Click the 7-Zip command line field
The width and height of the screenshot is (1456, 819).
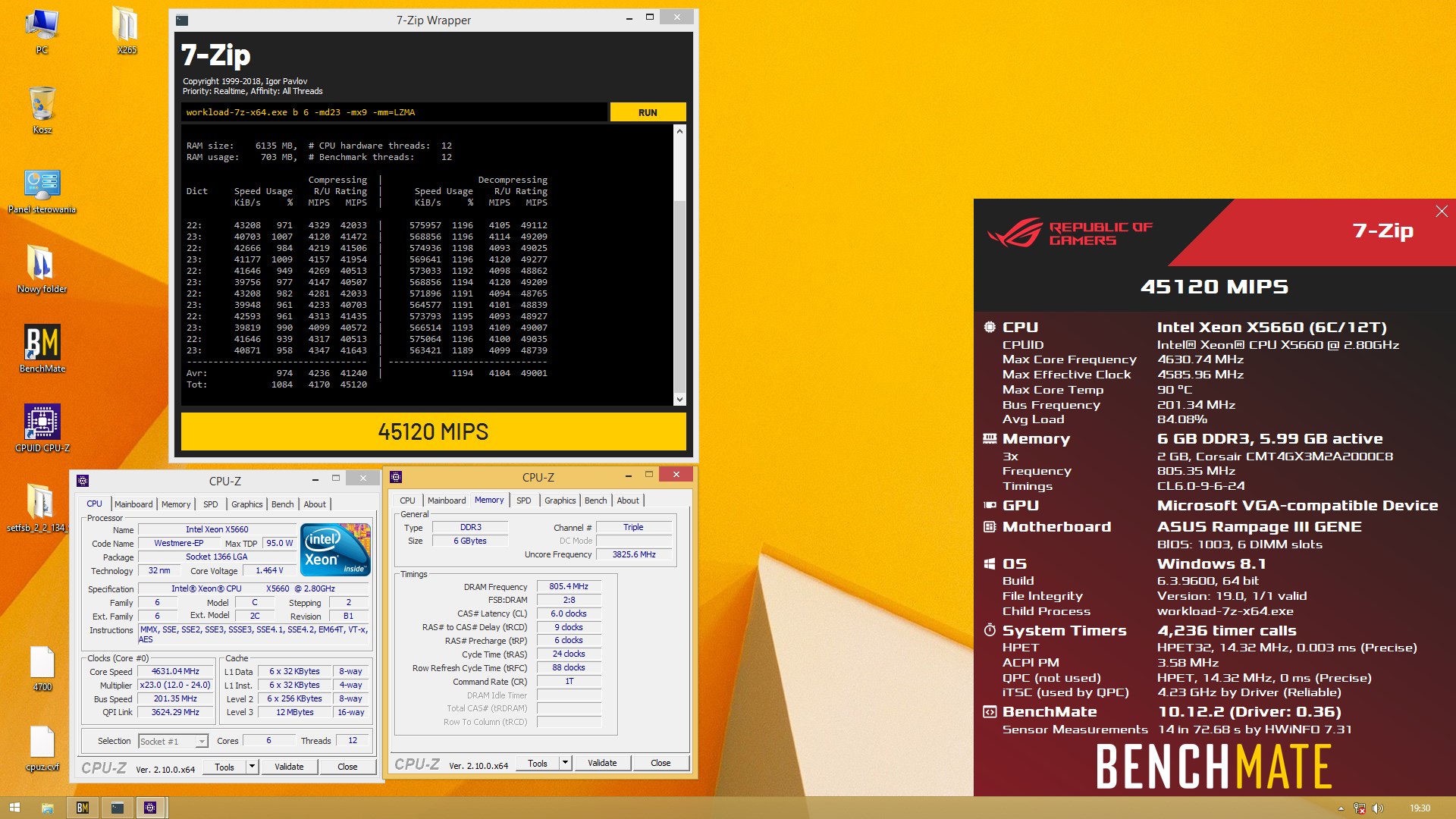tap(394, 112)
